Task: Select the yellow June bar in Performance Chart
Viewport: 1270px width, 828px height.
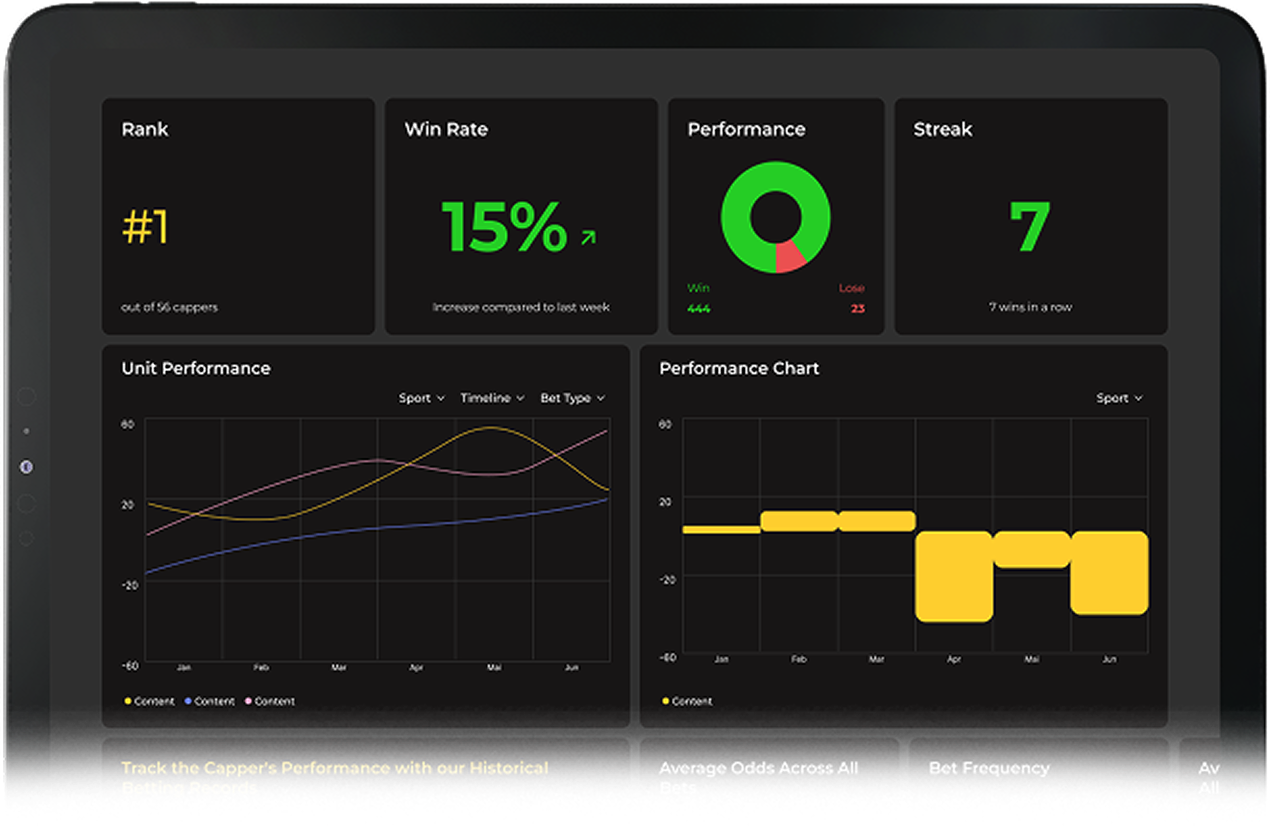Action: (x=1109, y=572)
